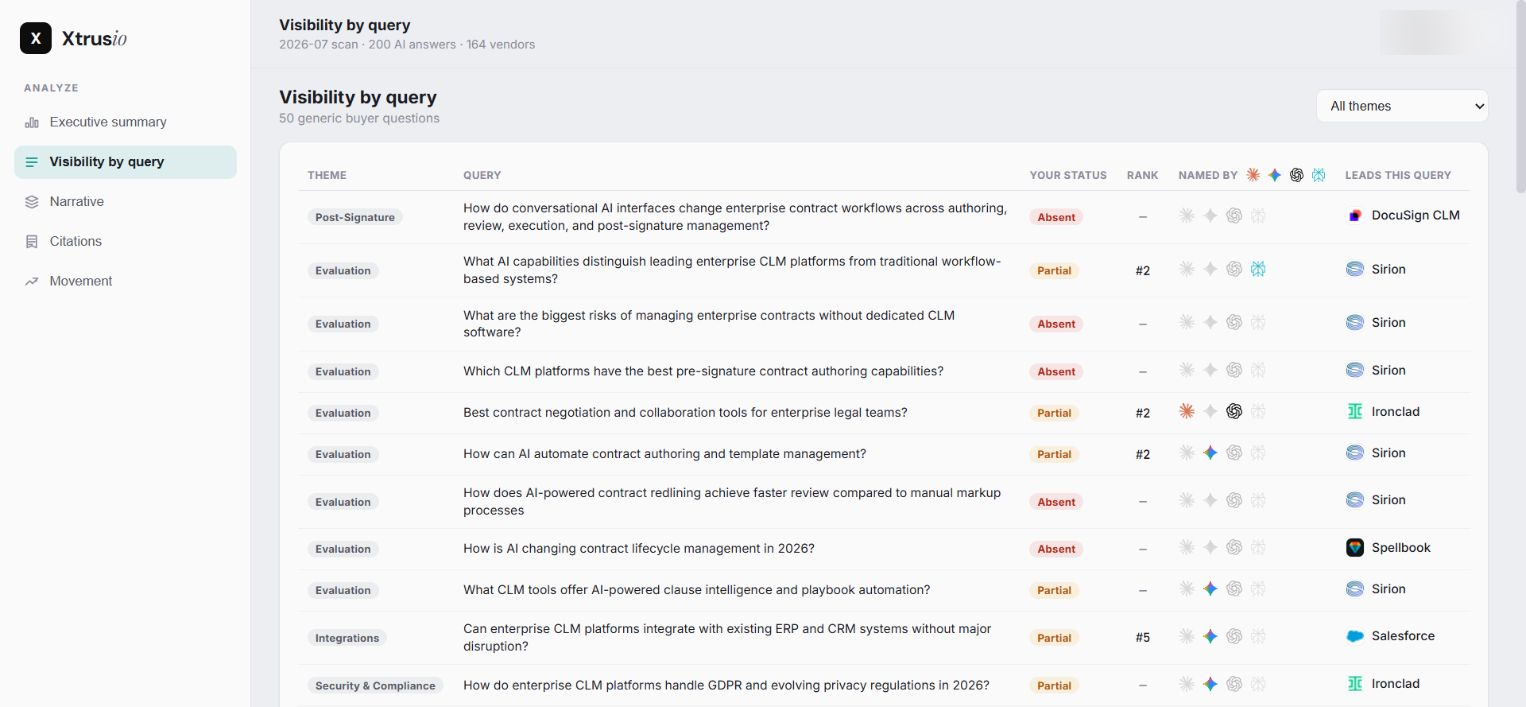Click the #5 rank value
The width and height of the screenshot is (1526, 707).
click(x=1143, y=637)
